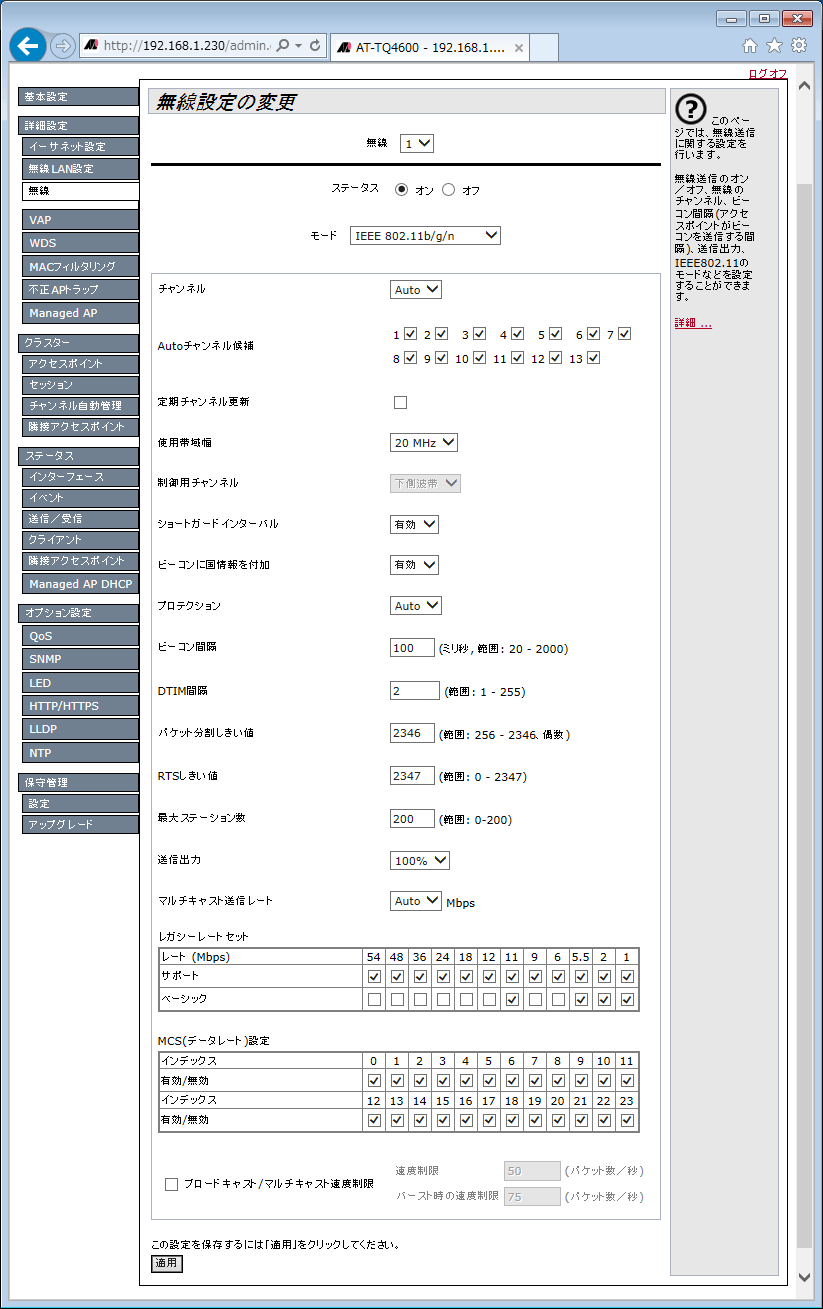The height and width of the screenshot is (1309, 823).
Task: Select status オフ radio button
Action: (448, 189)
